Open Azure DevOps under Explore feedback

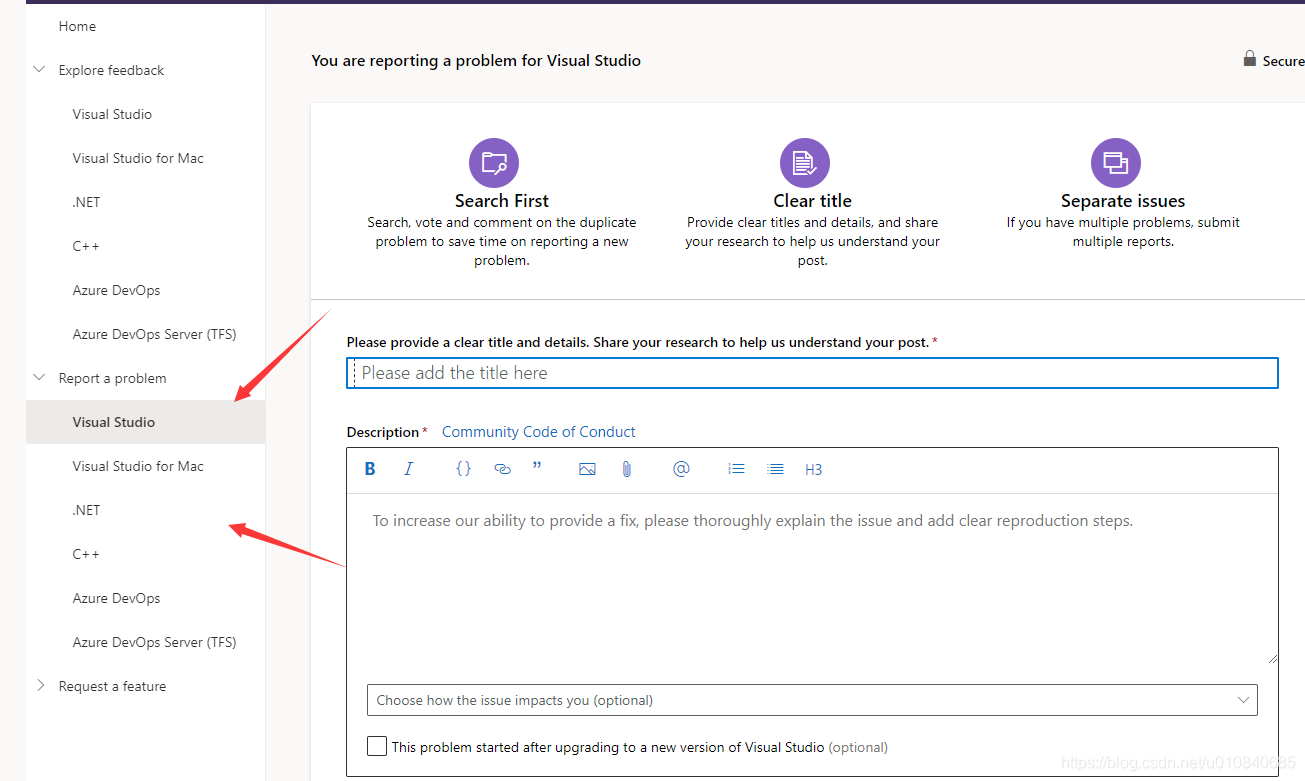click(x=116, y=290)
